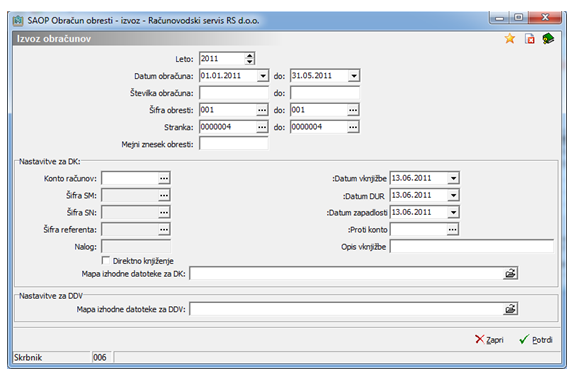Click the Proti konto input field
This screenshot has height=376, width=573.
(x=419, y=229)
